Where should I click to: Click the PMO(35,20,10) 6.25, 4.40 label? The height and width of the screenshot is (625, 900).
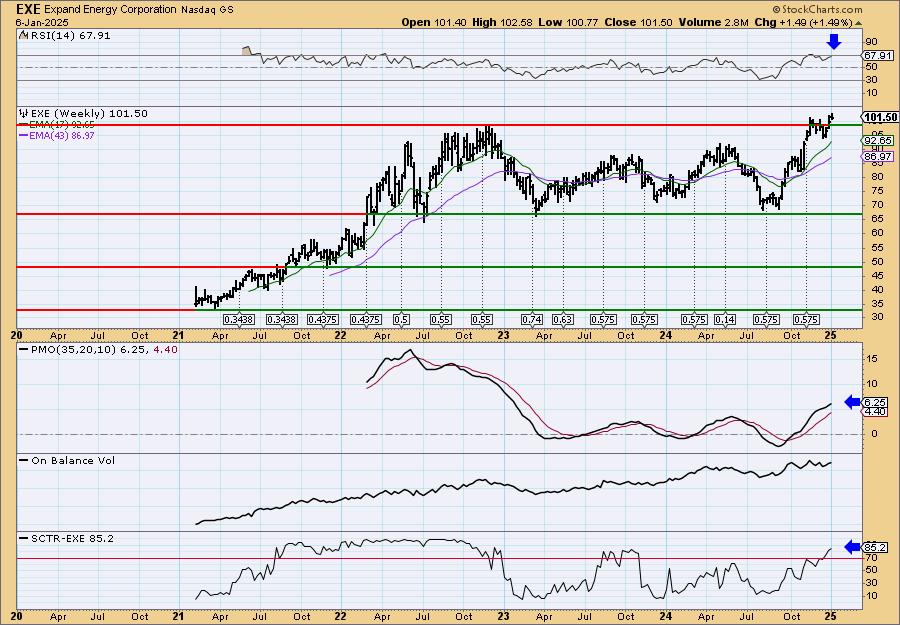[104, 349]
